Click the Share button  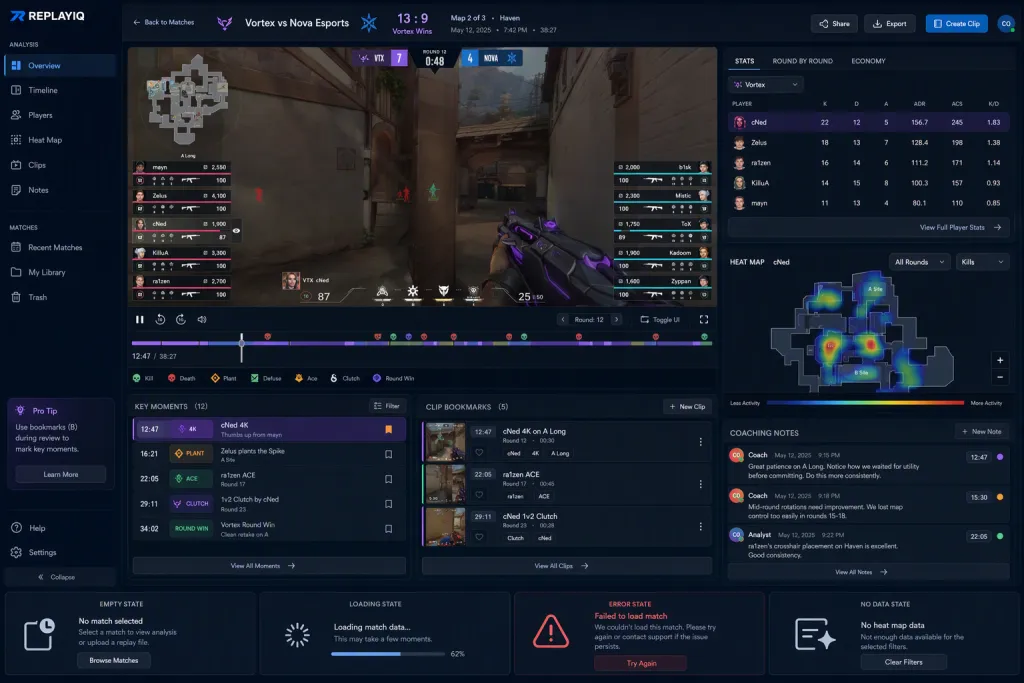[x=834, y=24]
